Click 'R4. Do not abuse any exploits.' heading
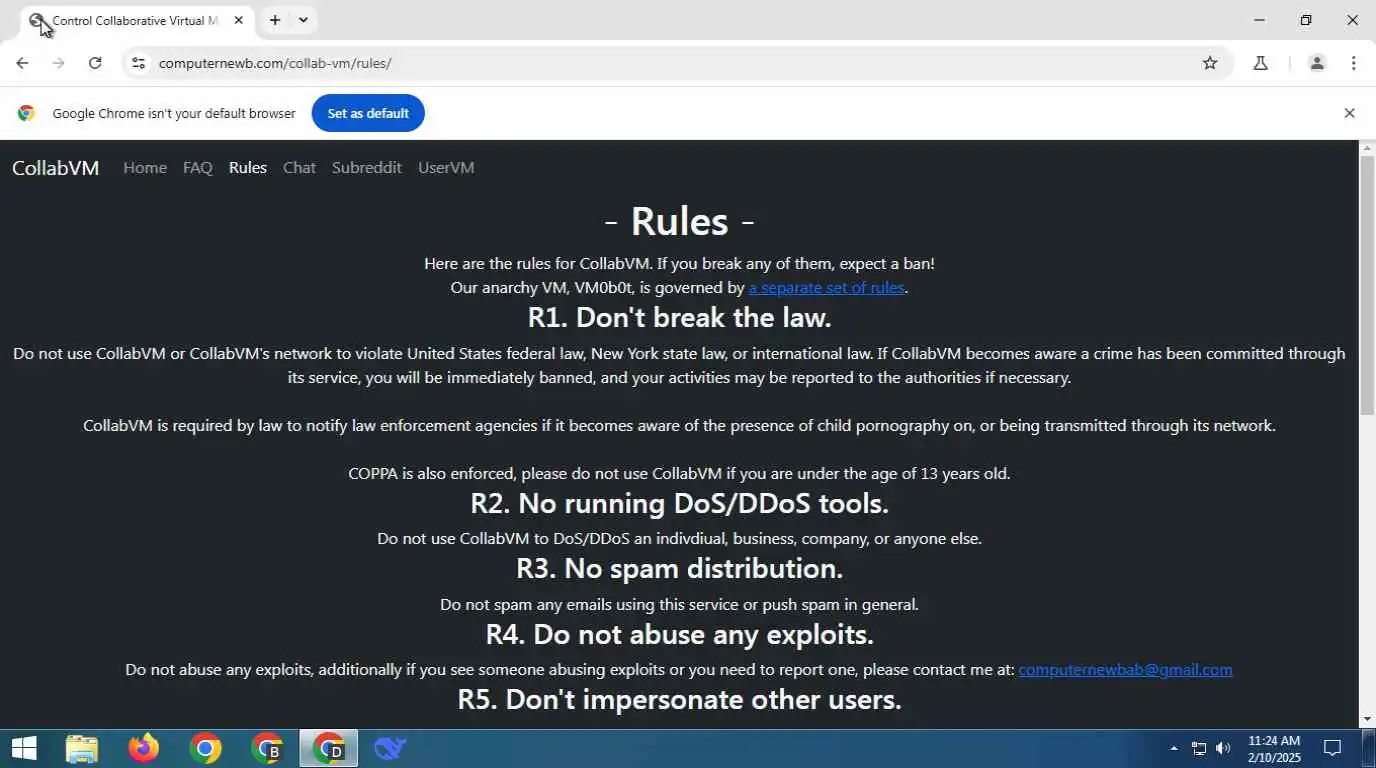The height and width of the screenshot is (768, 1376). 680,635
